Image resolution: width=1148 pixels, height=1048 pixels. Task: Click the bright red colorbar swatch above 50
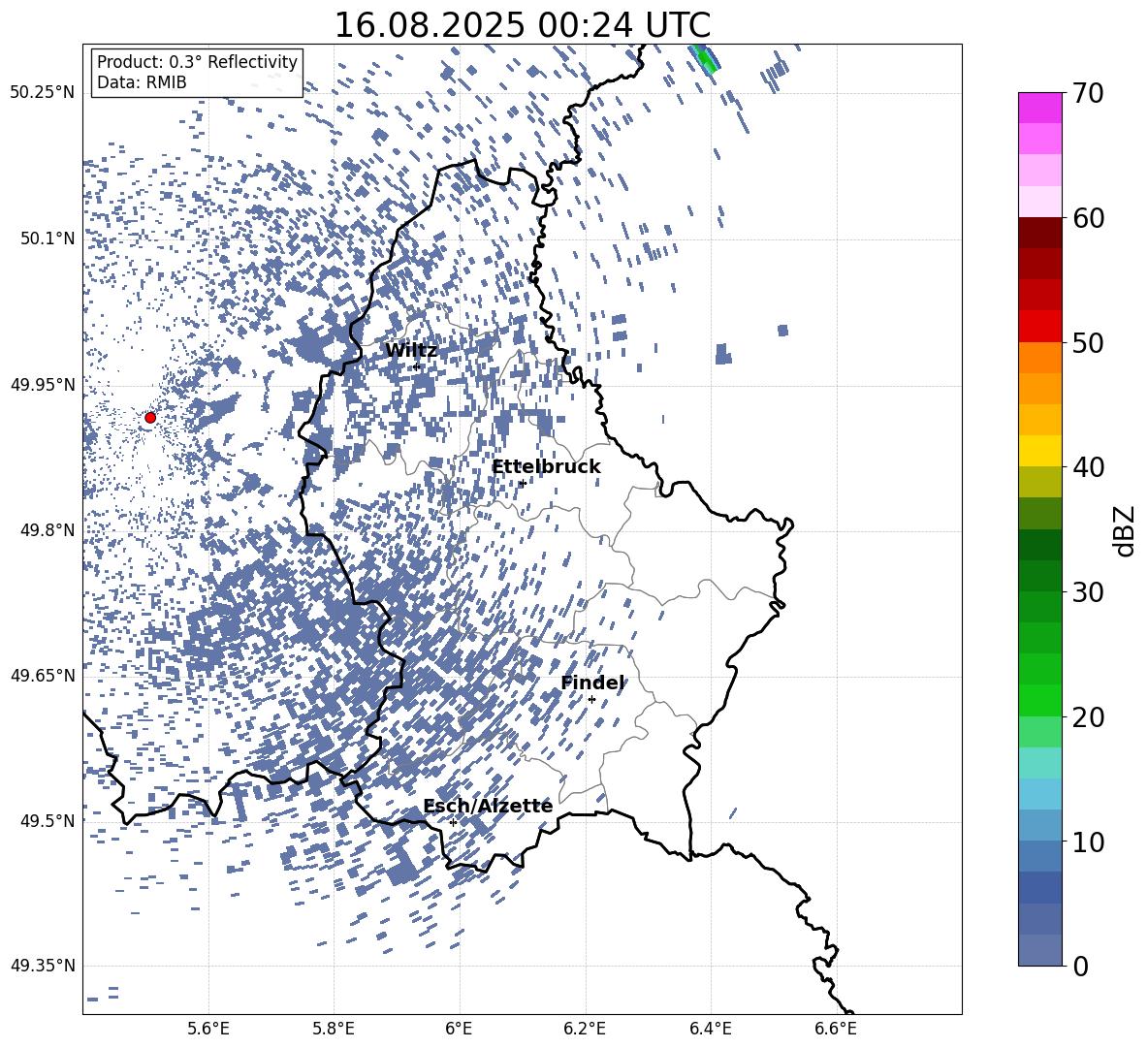tap(1040, 327)
